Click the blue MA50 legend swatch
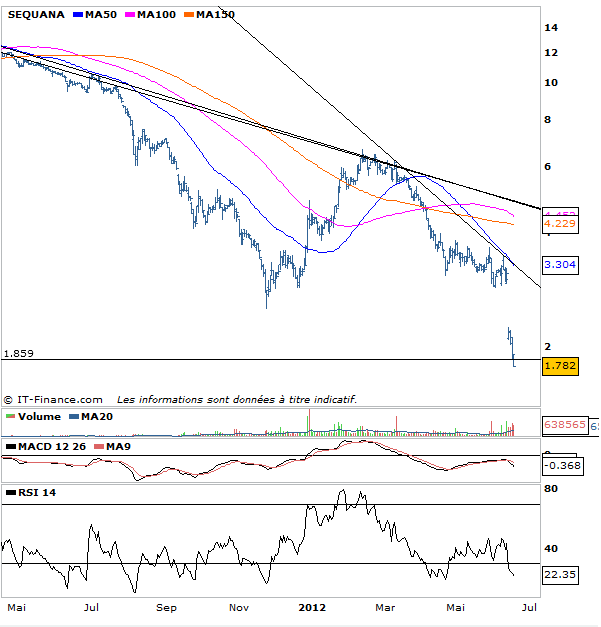Screen dimensions: 601x627 click(x=77, y=15)
